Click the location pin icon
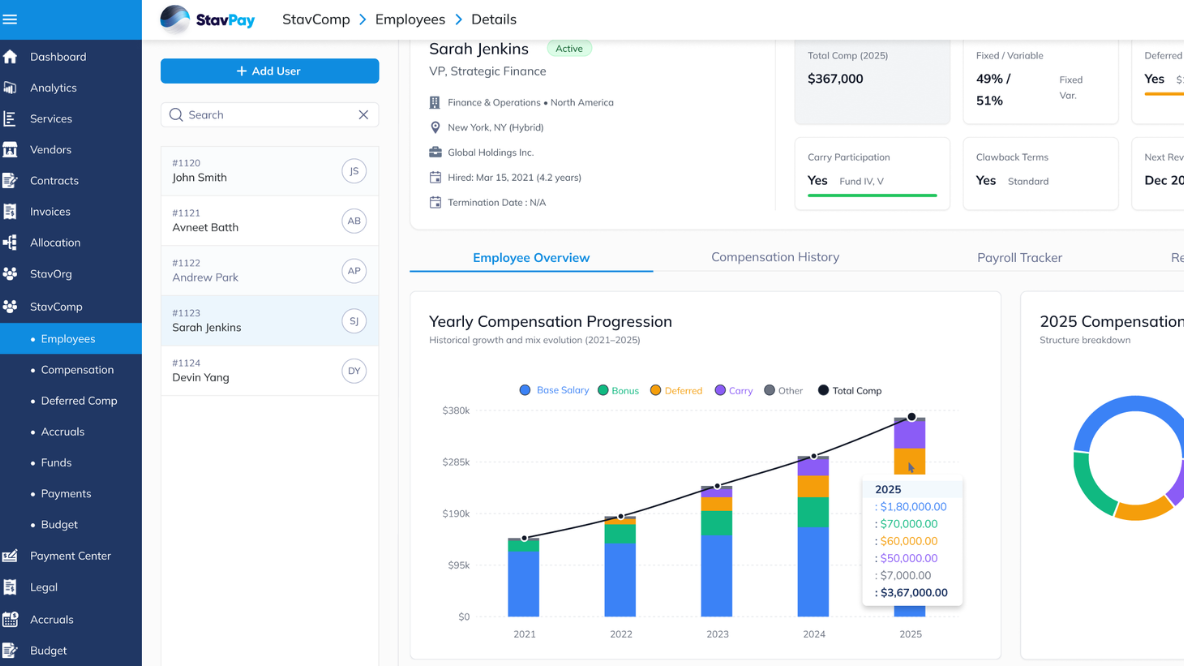This screenshot has height=666, width=1184. point(435,128)
